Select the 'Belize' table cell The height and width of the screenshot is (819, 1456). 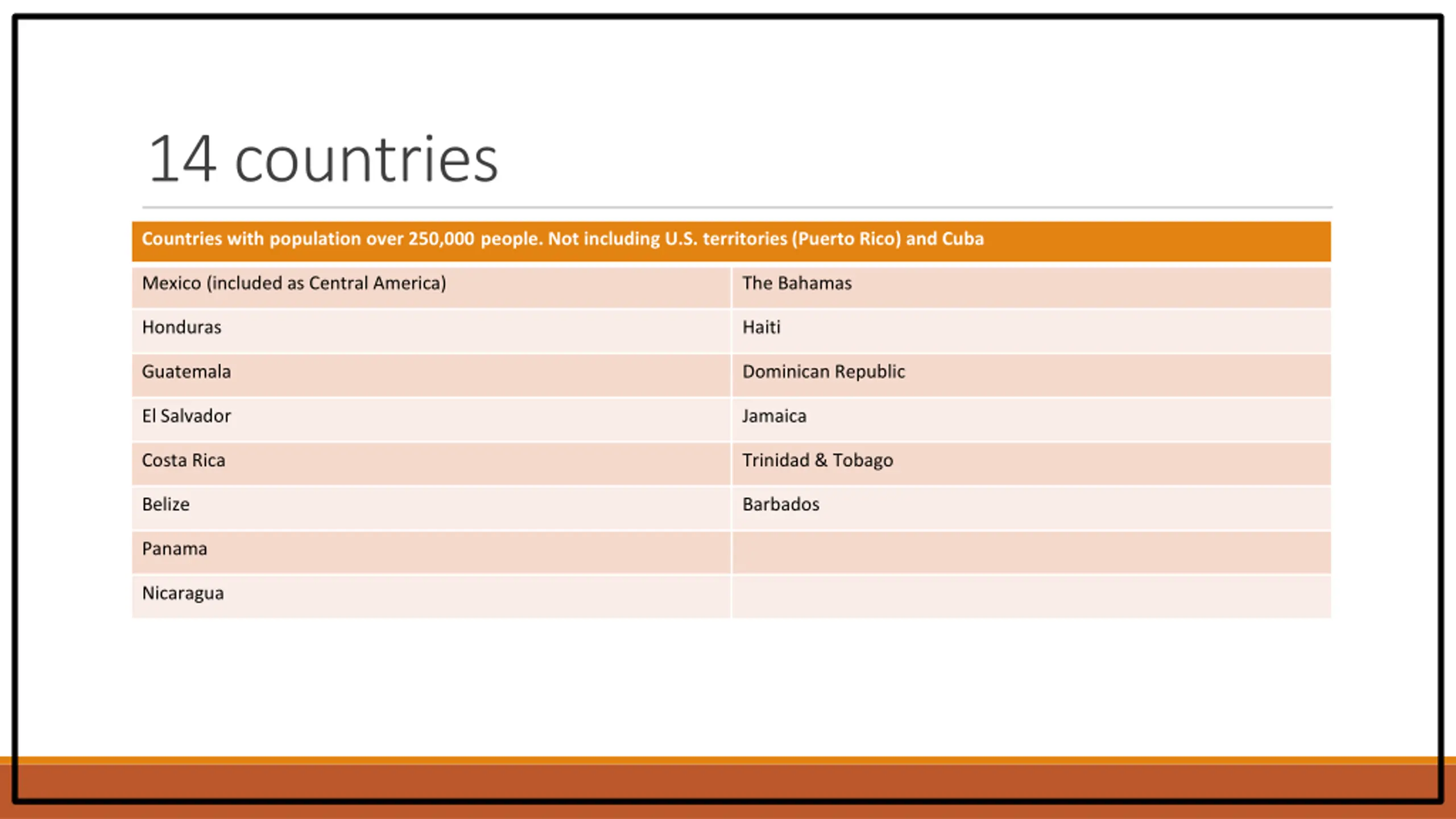432,508
